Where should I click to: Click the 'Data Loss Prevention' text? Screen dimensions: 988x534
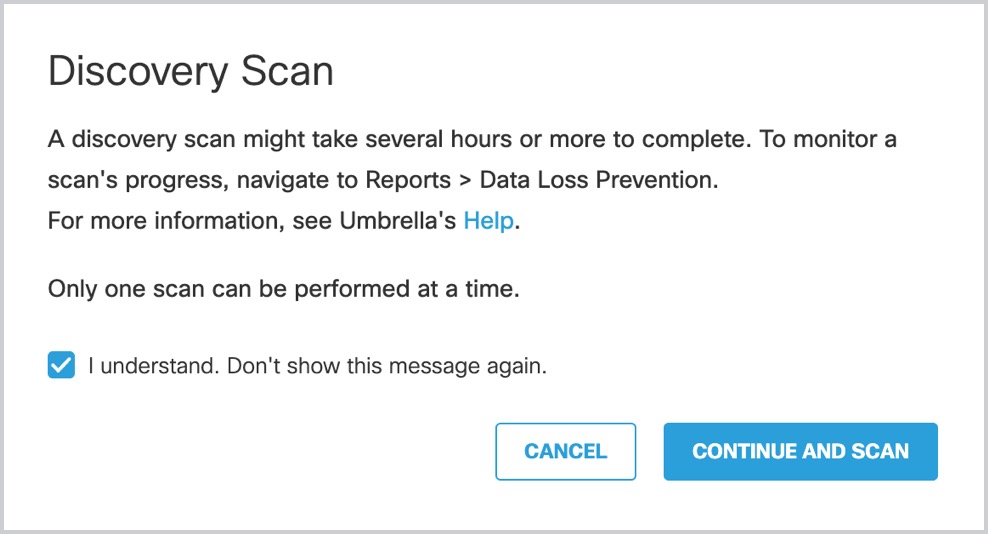(x=599, y=180)
